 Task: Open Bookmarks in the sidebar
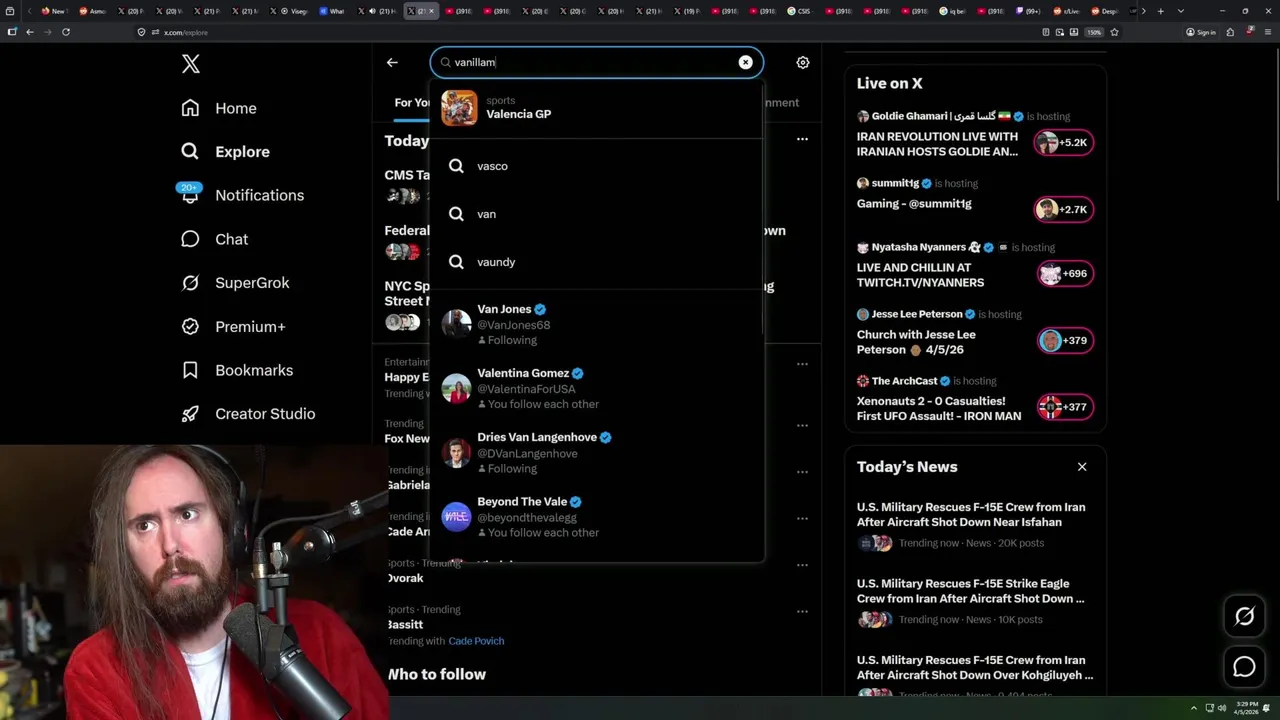237,370
